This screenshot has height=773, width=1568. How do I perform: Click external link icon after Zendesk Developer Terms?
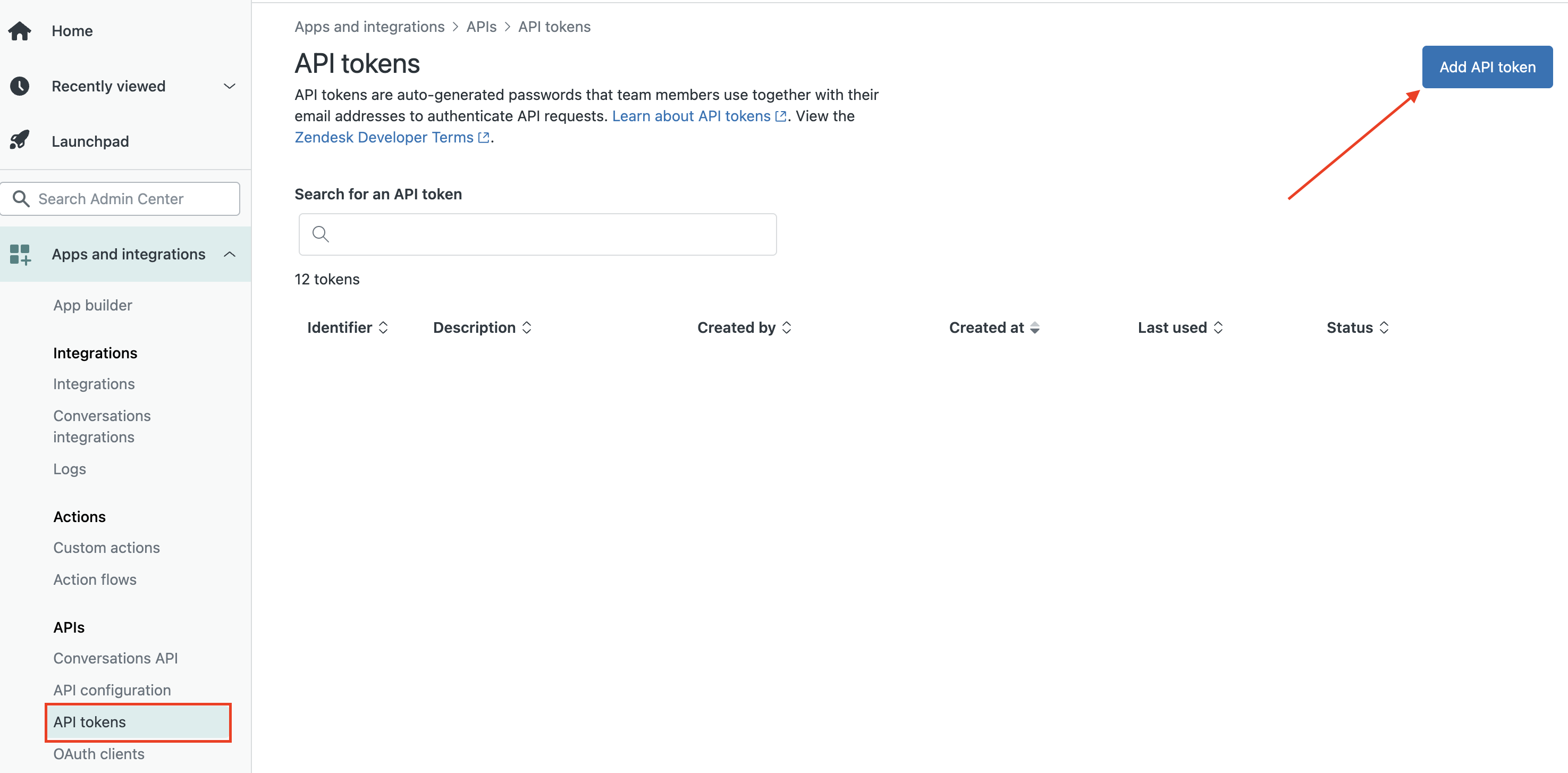[484, 138]
